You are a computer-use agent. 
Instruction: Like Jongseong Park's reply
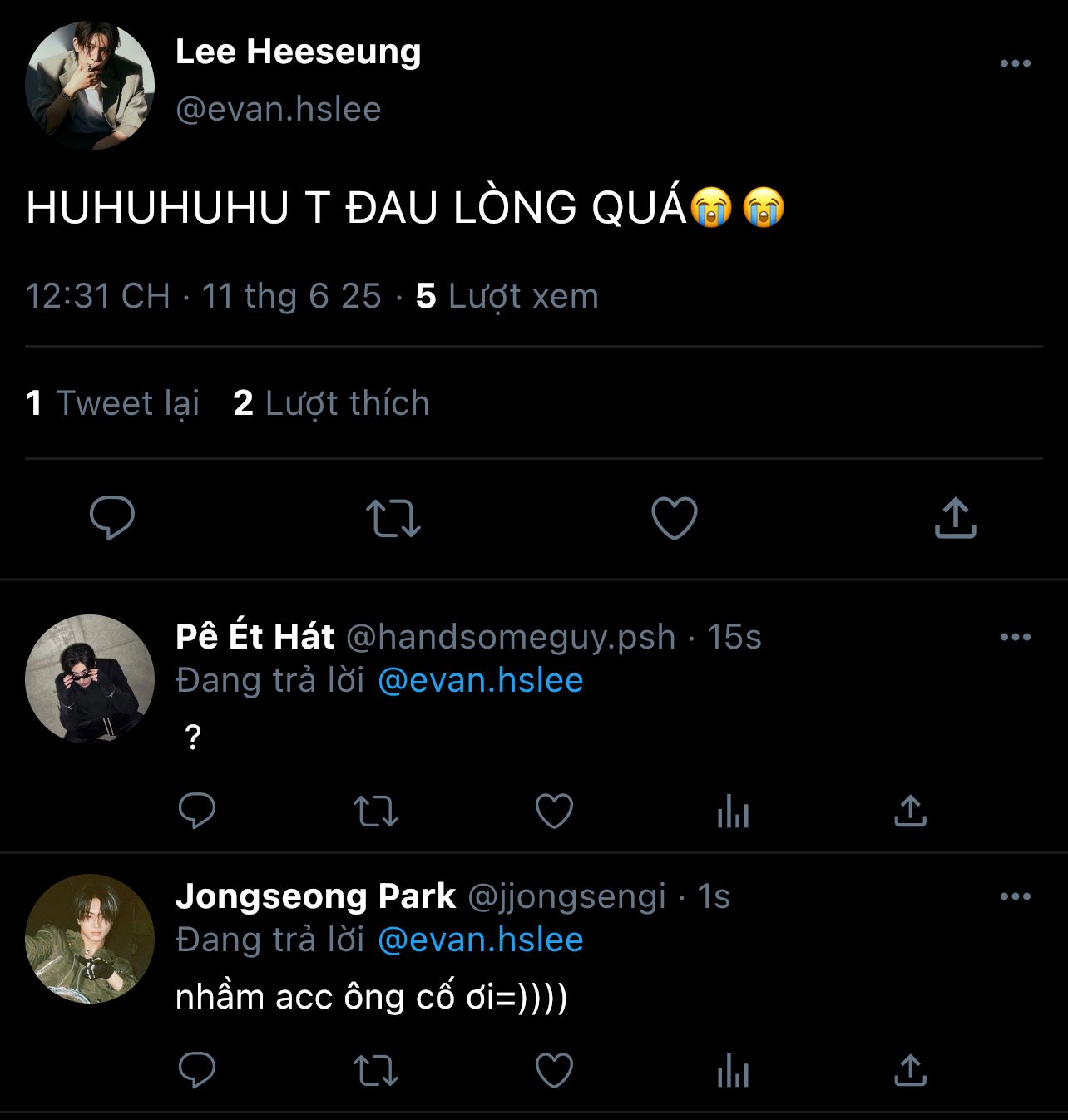click(554, 1070)
